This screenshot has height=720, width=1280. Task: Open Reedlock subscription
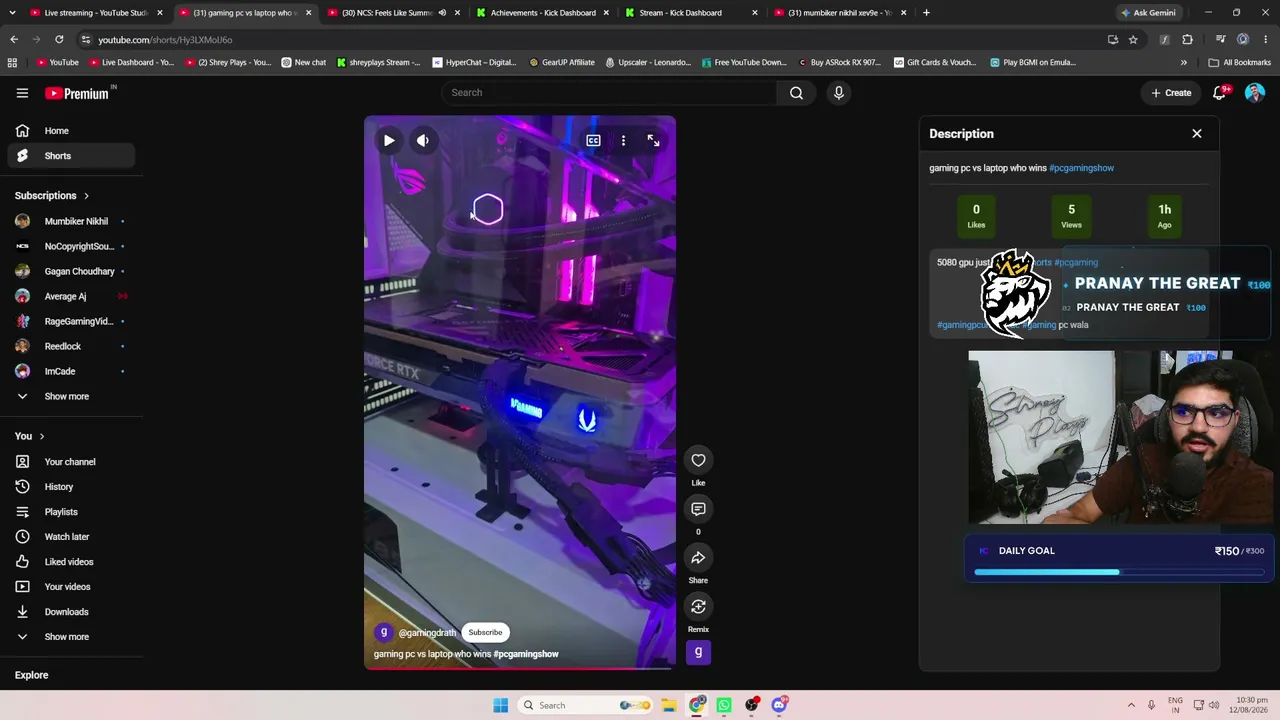[x=71, y=346]
